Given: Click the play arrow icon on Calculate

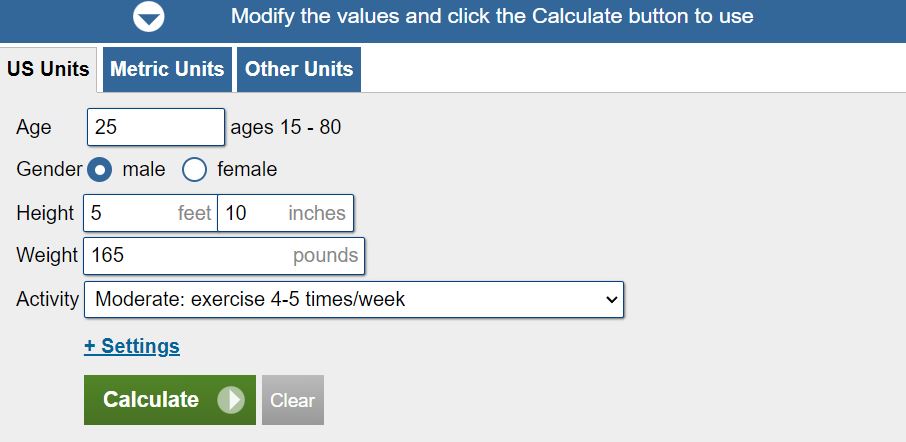Looking at the screenshot, I should click(231, 400).
